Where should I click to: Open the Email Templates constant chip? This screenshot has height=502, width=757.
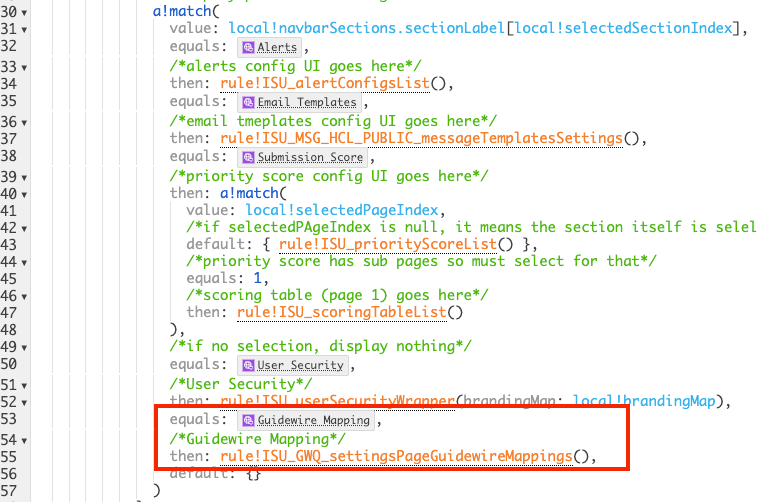tap(299, 102)
